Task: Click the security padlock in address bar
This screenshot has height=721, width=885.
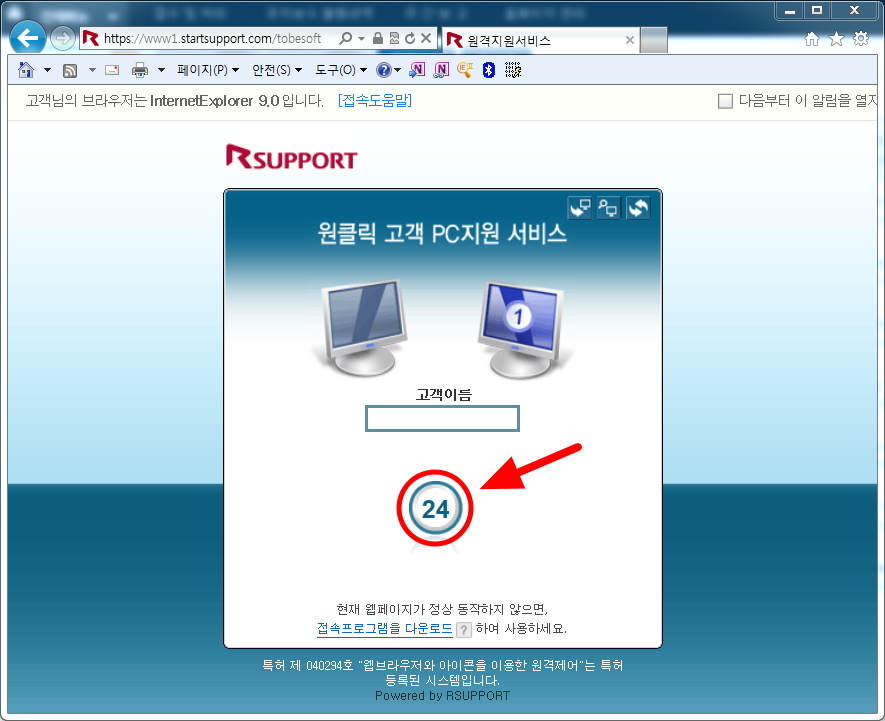Action: pyautogui.click(x=378, y=38)
